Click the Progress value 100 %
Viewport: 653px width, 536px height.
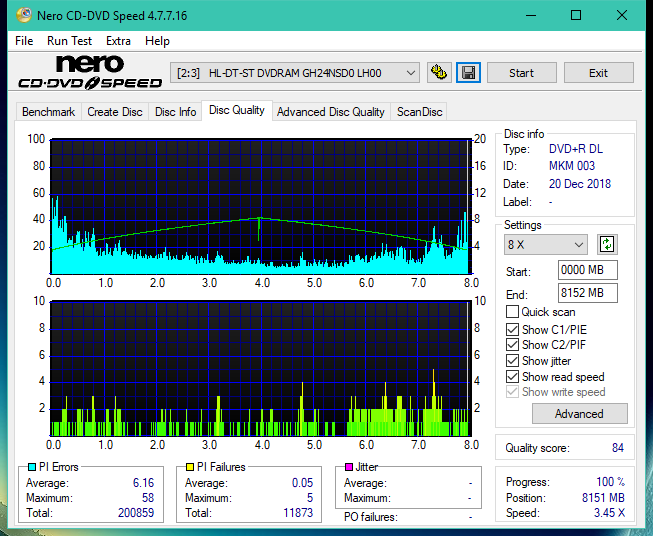click(611, 482)
